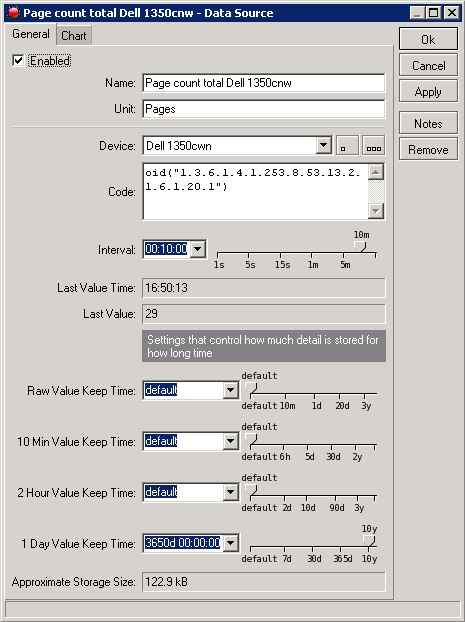This screenshot has width=465, height=622.
Task: Expand 10 Min Value Keep Time dropdown
Action: [x=231, y=441]
